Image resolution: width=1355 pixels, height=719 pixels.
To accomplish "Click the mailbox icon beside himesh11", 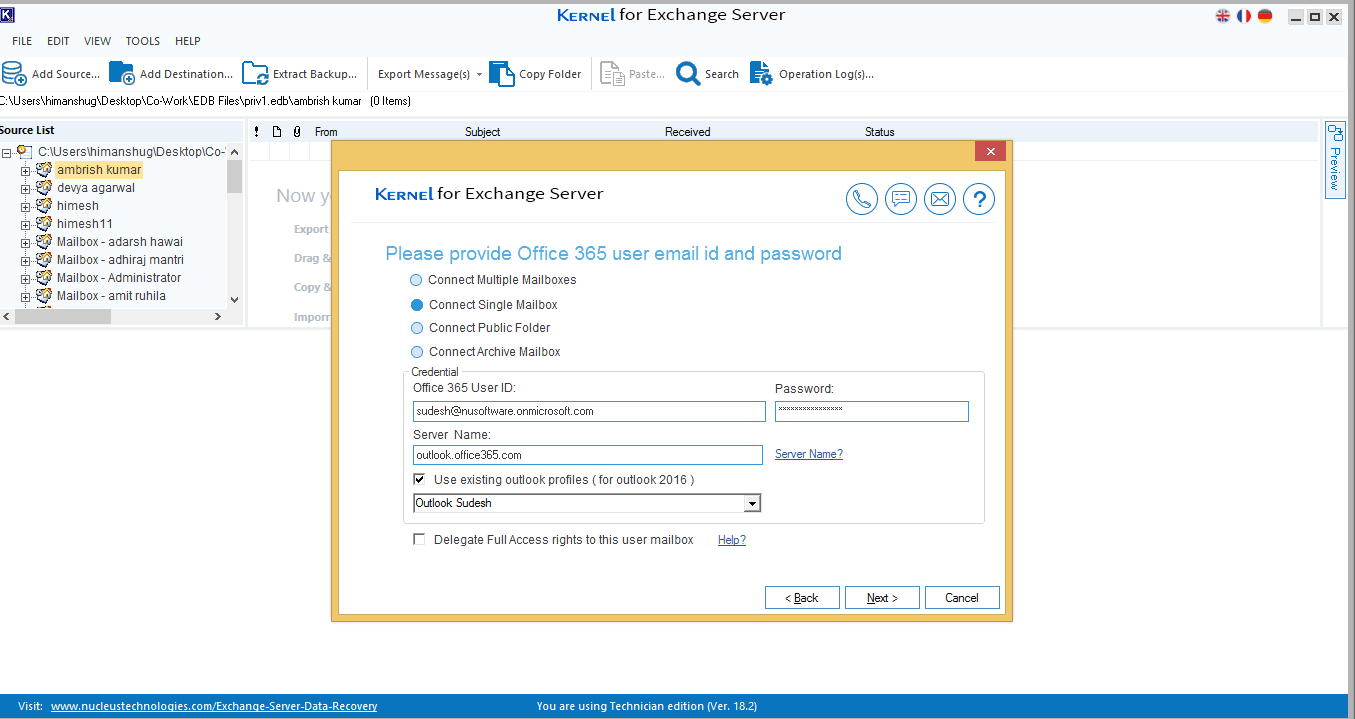I will coord(44,224).
